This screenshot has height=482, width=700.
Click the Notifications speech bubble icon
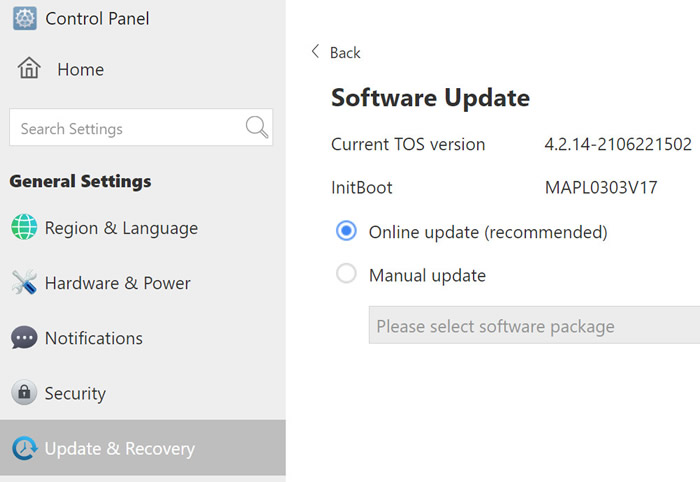tap(24, 337)
